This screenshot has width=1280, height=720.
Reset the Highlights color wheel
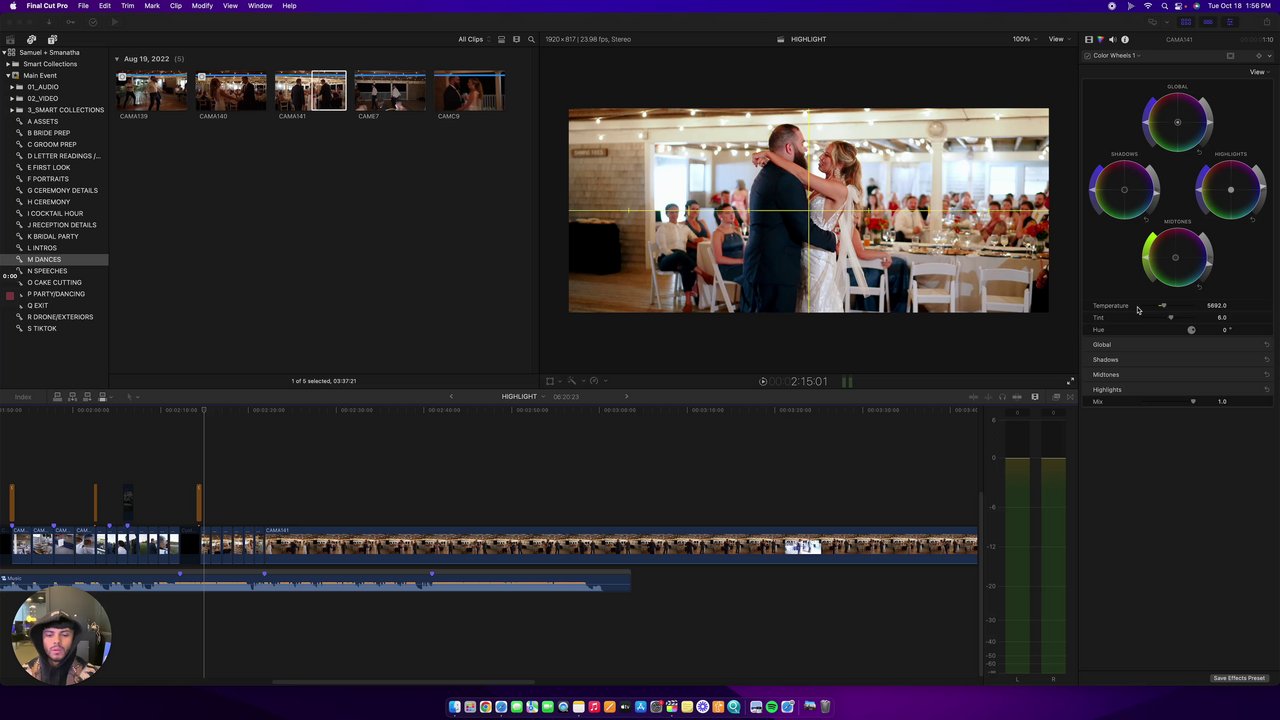click(1253, 219)
